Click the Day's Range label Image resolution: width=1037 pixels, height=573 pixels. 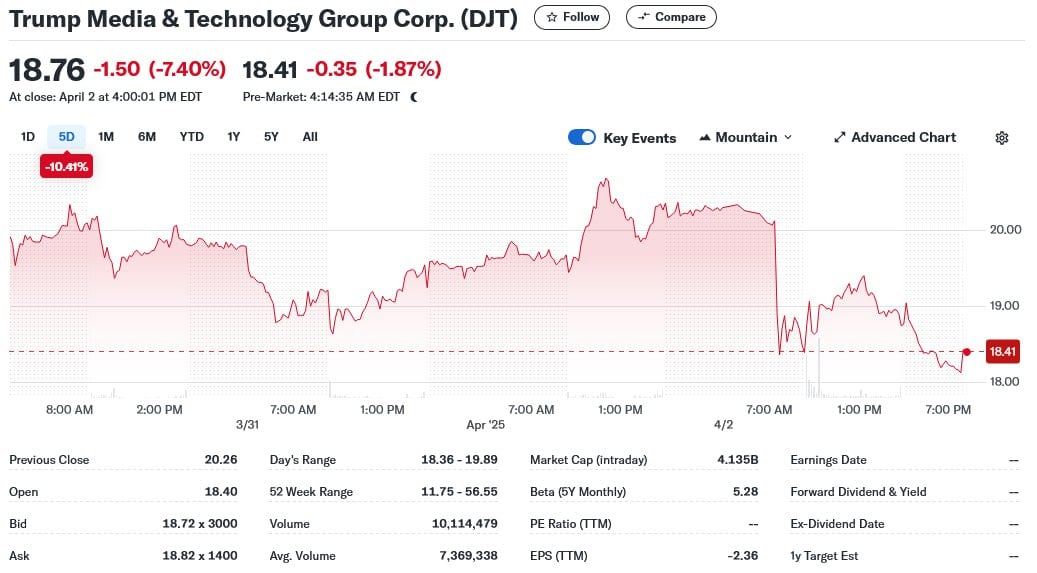pos(303,460)
